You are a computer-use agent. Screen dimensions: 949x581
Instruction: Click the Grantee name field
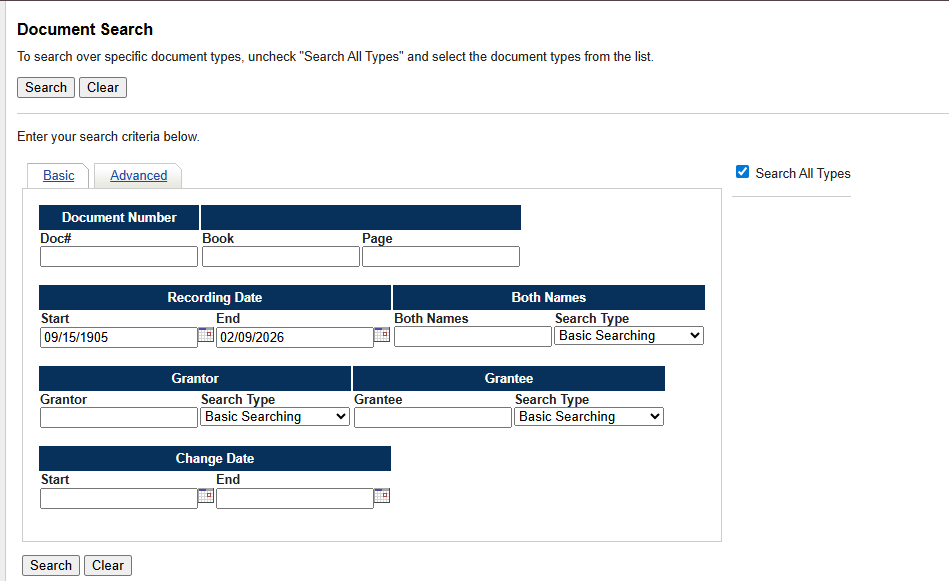point(432,418)
